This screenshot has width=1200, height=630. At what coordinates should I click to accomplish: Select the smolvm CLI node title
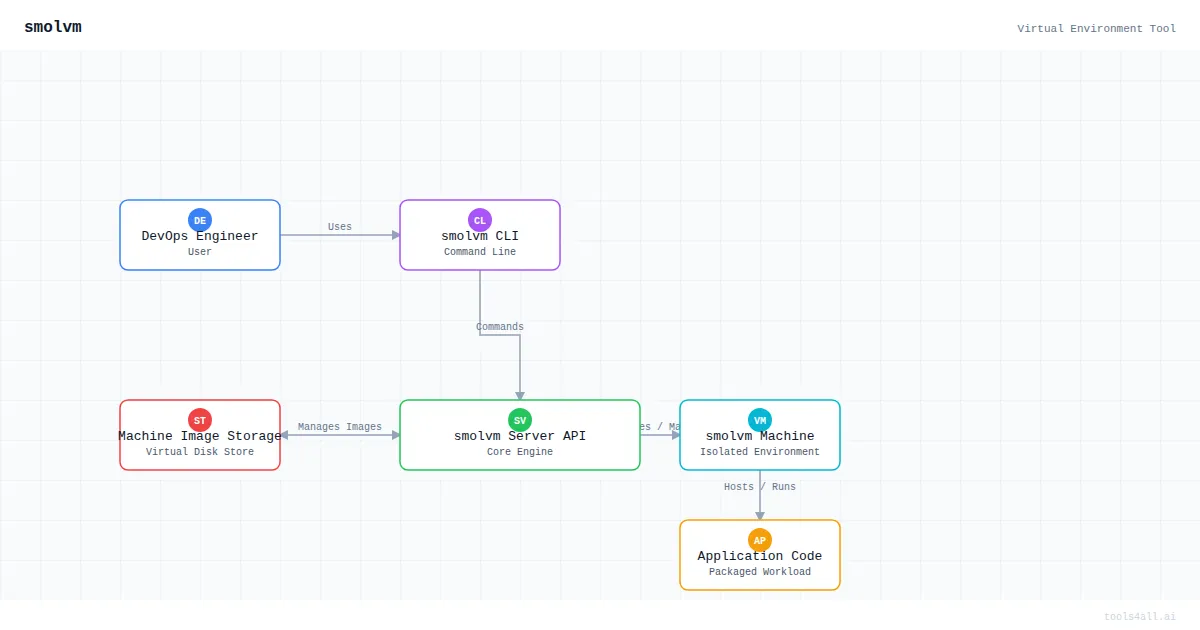coord(480,237)
